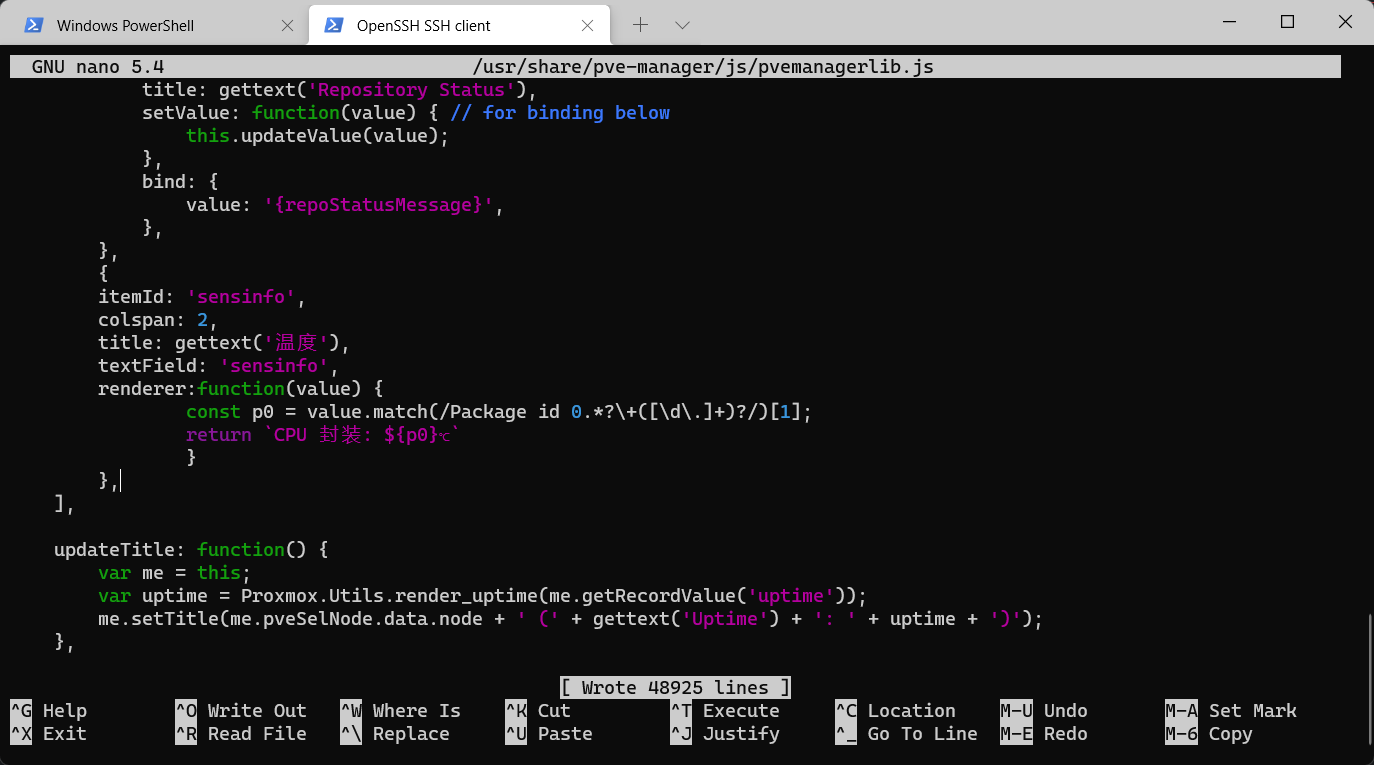The width and height of the screenshot is (1374, 765).
Task: Click the M-U Undo shortcut
Action: point(1044,711)
